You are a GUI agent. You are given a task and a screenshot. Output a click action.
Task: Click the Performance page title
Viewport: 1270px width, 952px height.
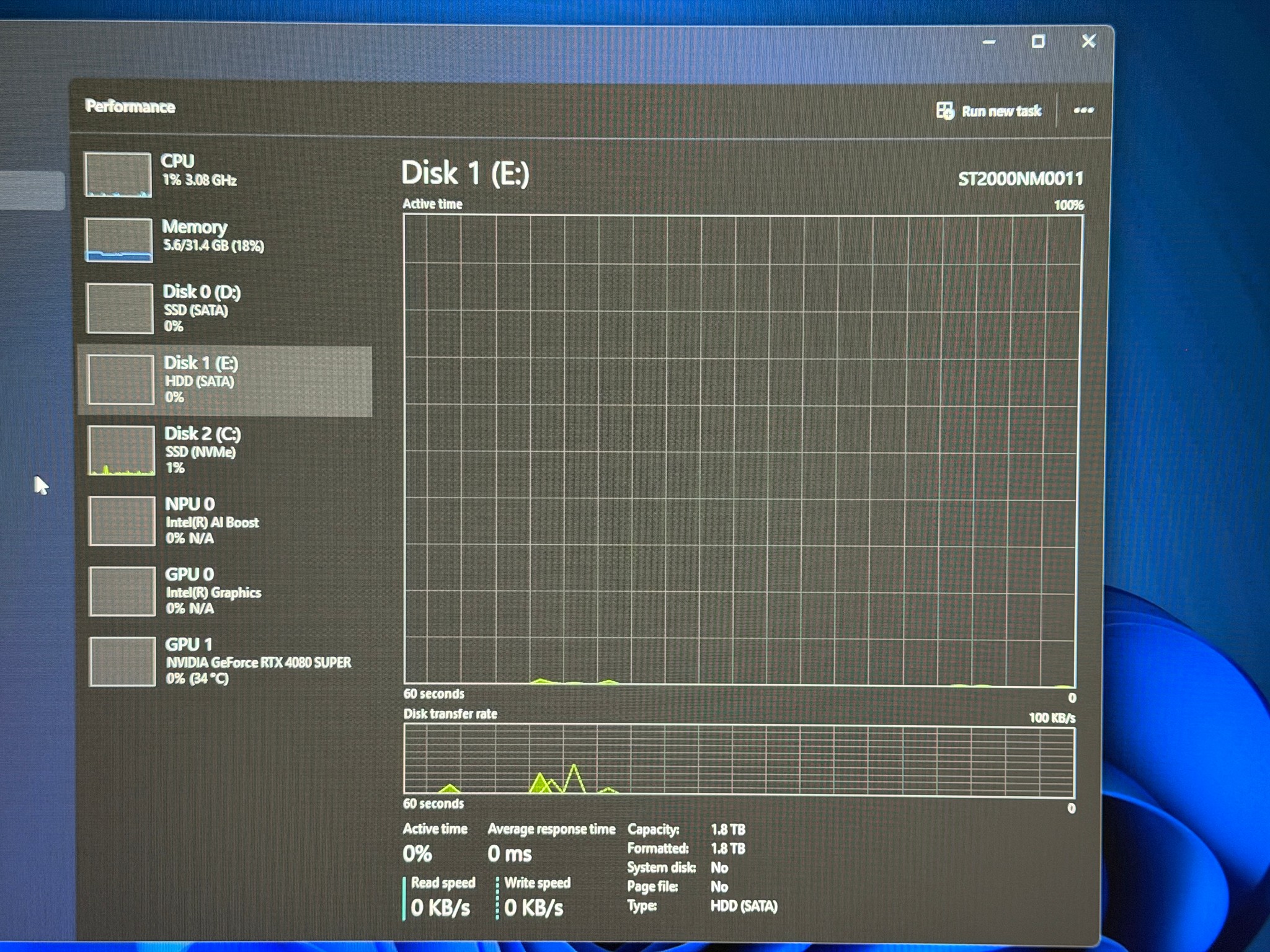pyautogui.click(x=130, y=107)
